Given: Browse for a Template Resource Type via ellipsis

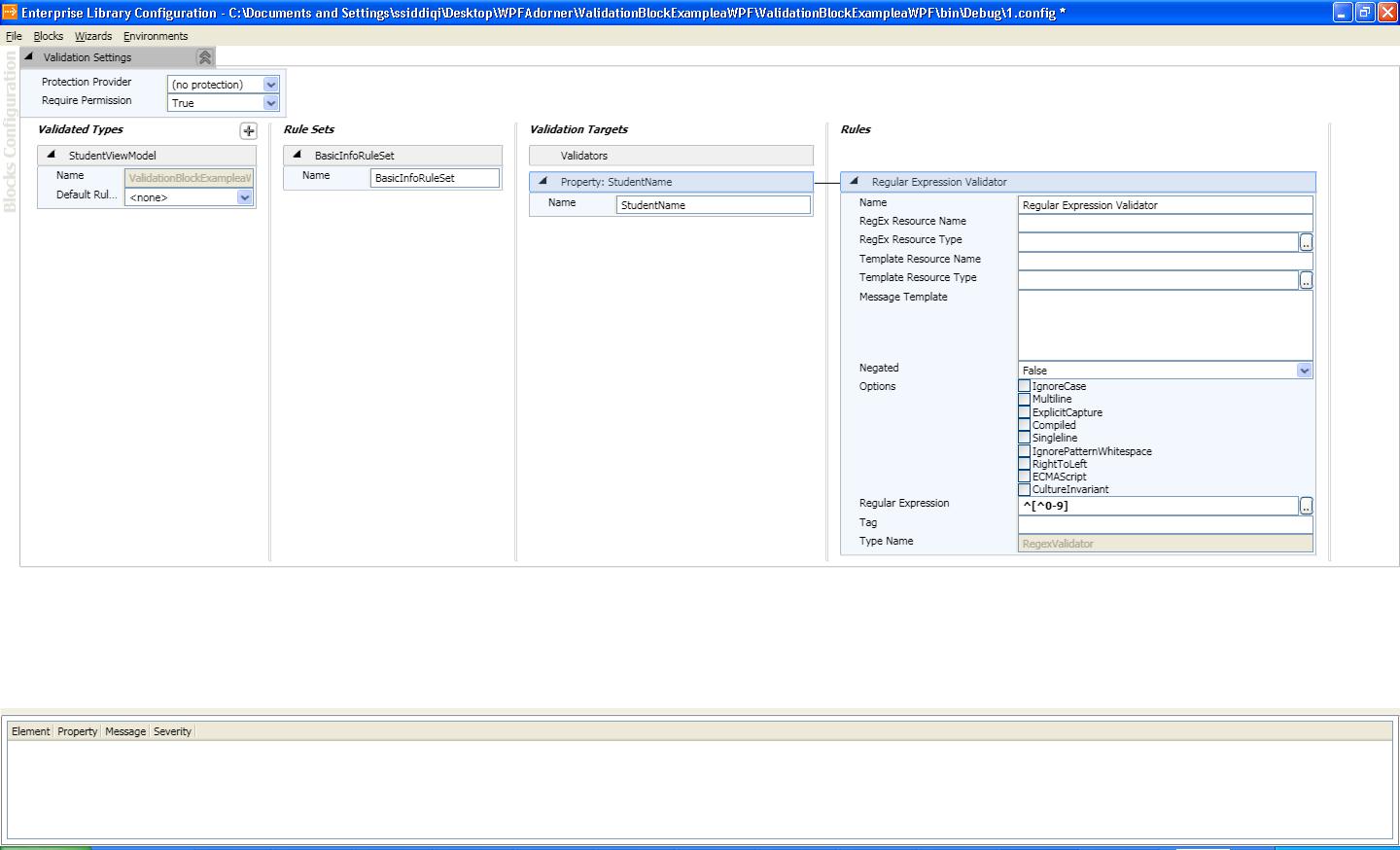Looking at the screenshot, I should pos(1306,279).
